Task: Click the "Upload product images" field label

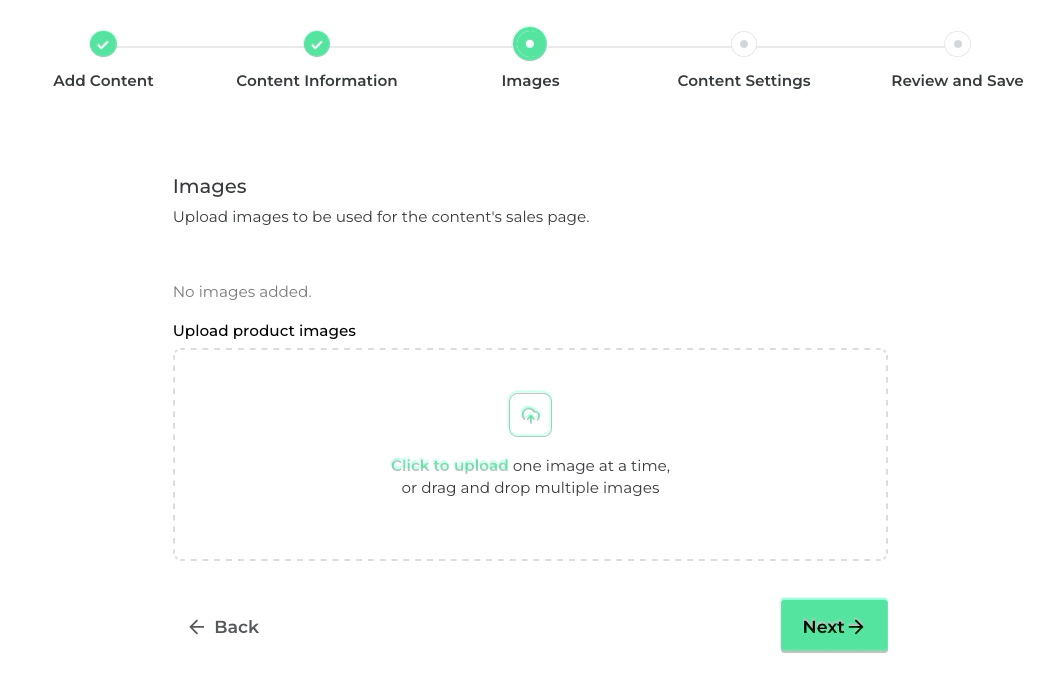Action: [264, 331]
